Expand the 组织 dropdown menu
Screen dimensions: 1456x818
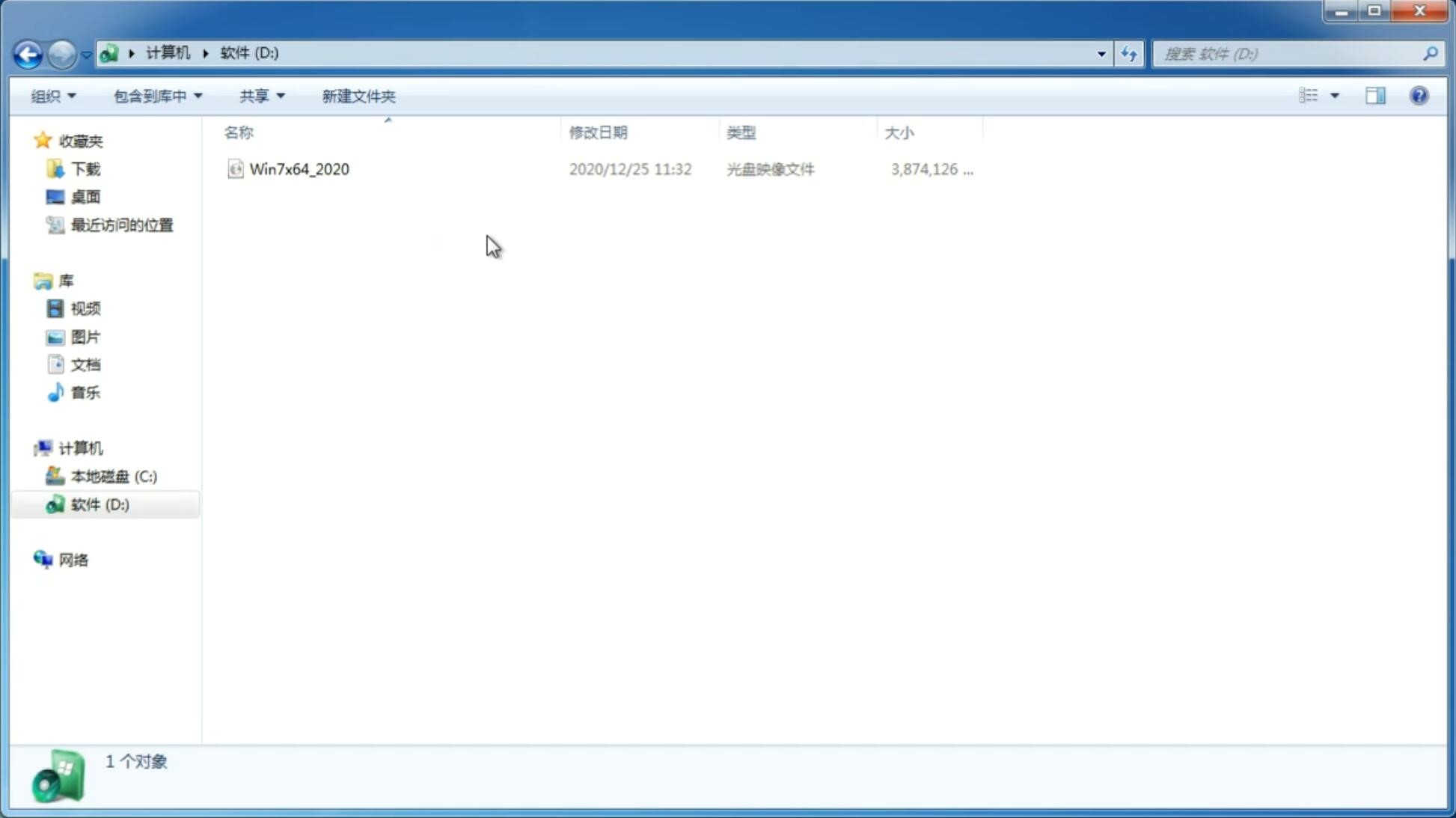[x=53, y=95]
